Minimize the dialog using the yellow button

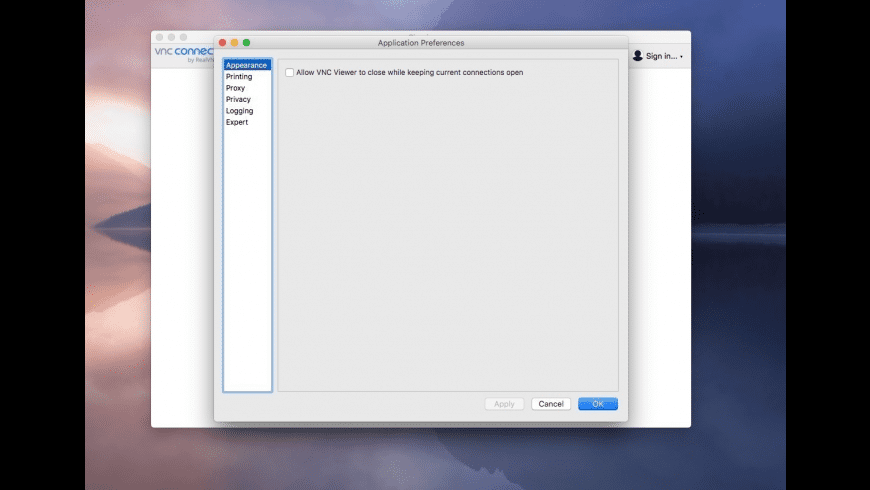pyautogui.click(x=234, y=43)
